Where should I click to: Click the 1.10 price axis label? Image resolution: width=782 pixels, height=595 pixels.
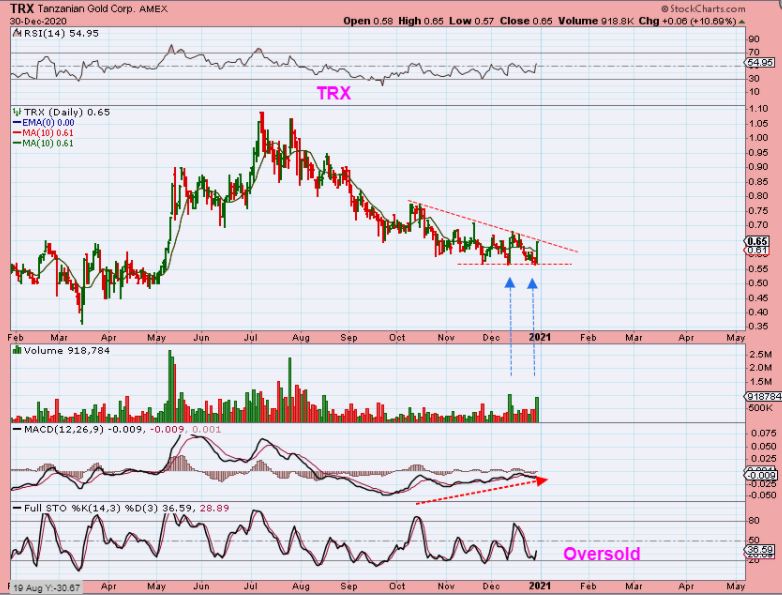tap(758, 109)
